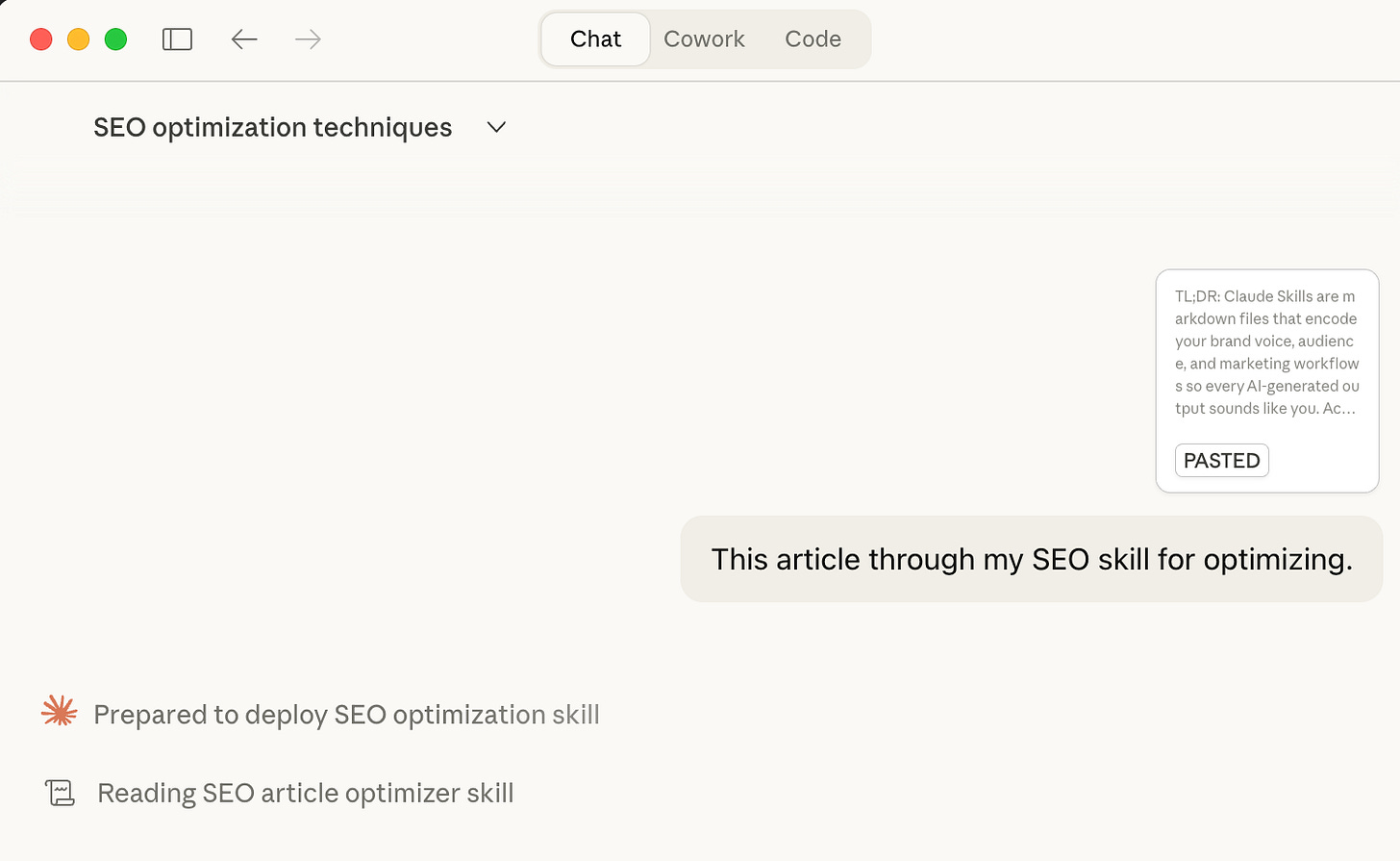Open the Code tab
The height and width of the screenshot is (861, 1400).
(812, 39)
